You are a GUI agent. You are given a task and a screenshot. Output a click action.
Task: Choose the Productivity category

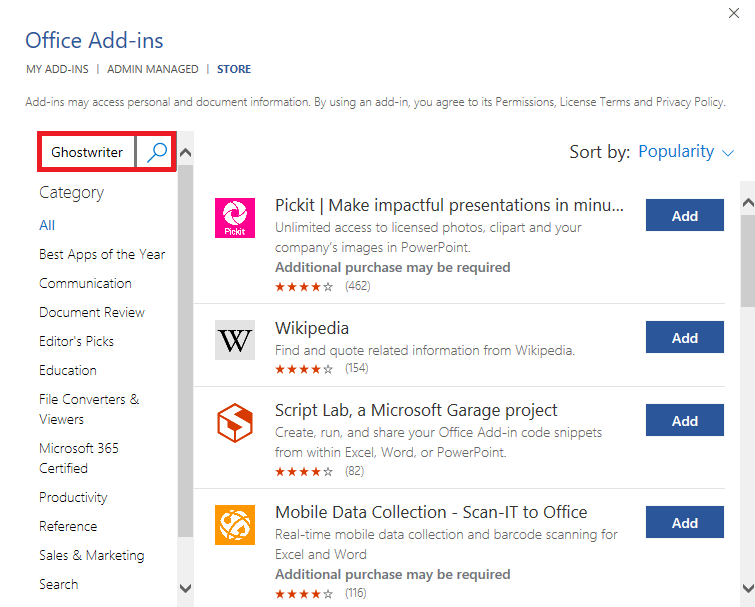[x=73, y=497]
